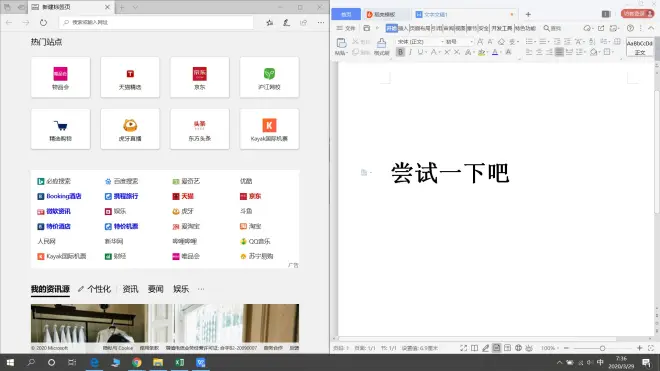Open the Windows Start menu

click(x=10, y=362)
